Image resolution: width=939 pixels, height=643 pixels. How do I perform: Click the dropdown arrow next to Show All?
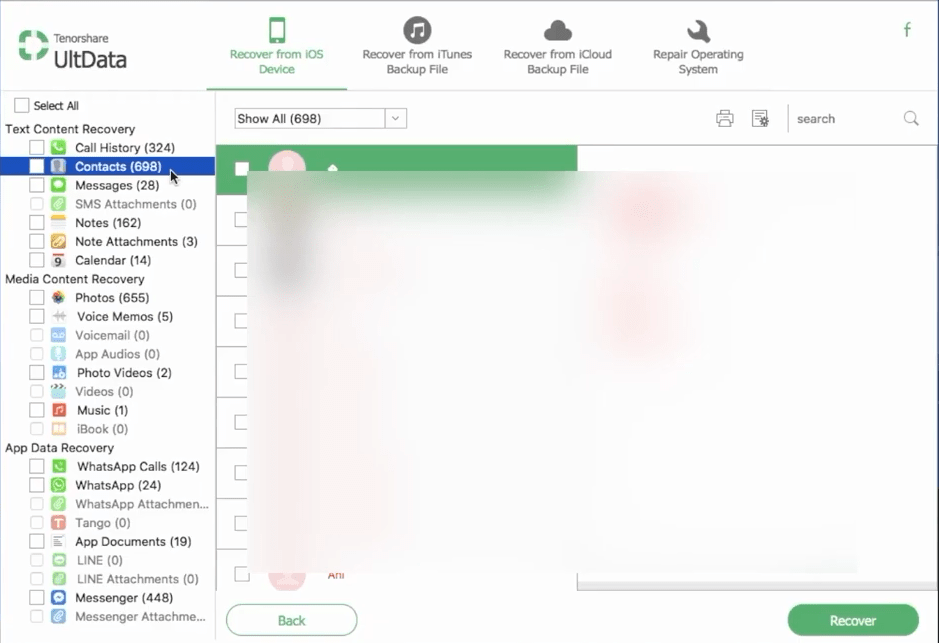pyautogui.click(x=396, y=119)
